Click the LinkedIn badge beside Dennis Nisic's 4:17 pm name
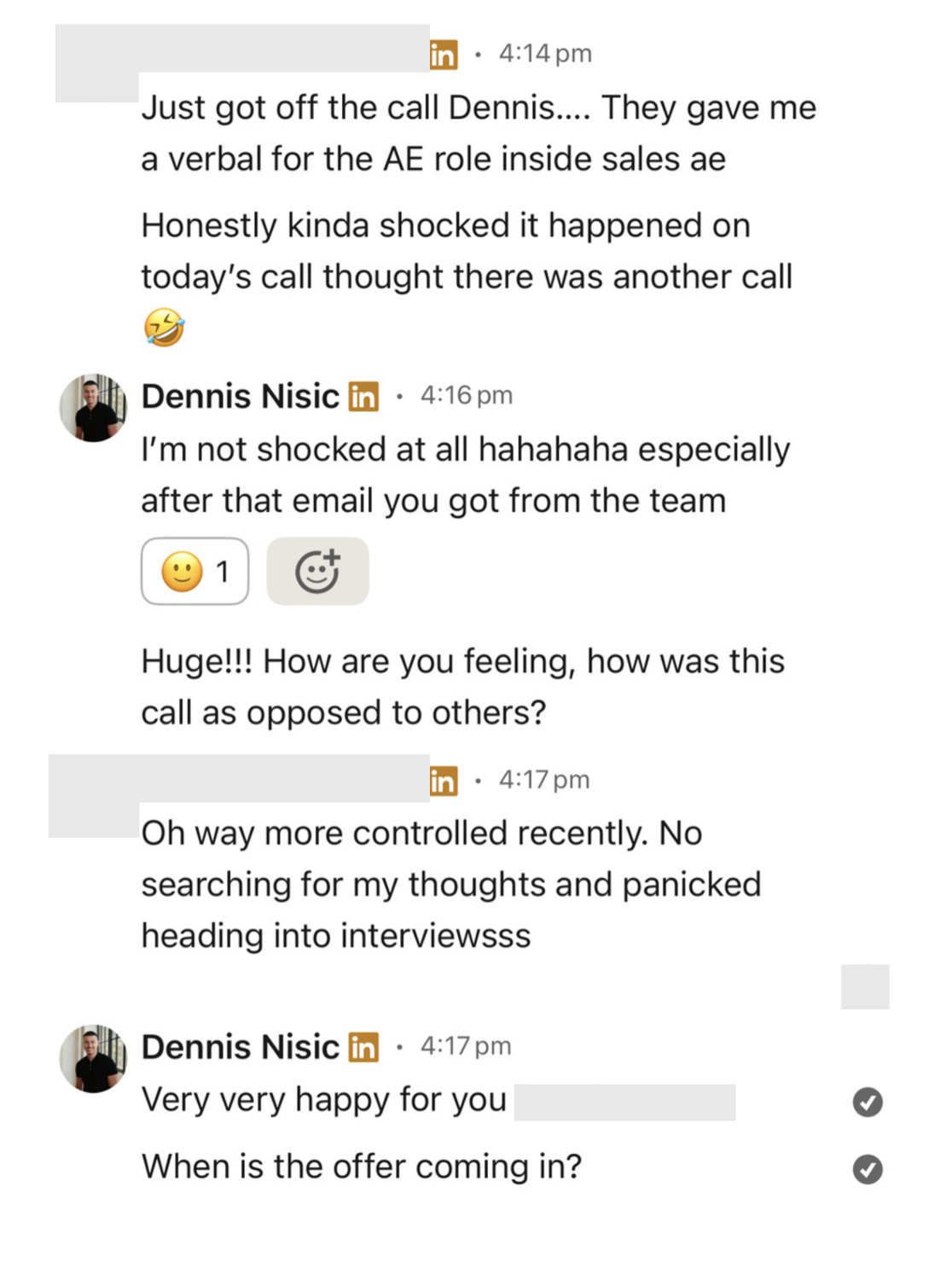952x1268 pixels. [363, 1047]
